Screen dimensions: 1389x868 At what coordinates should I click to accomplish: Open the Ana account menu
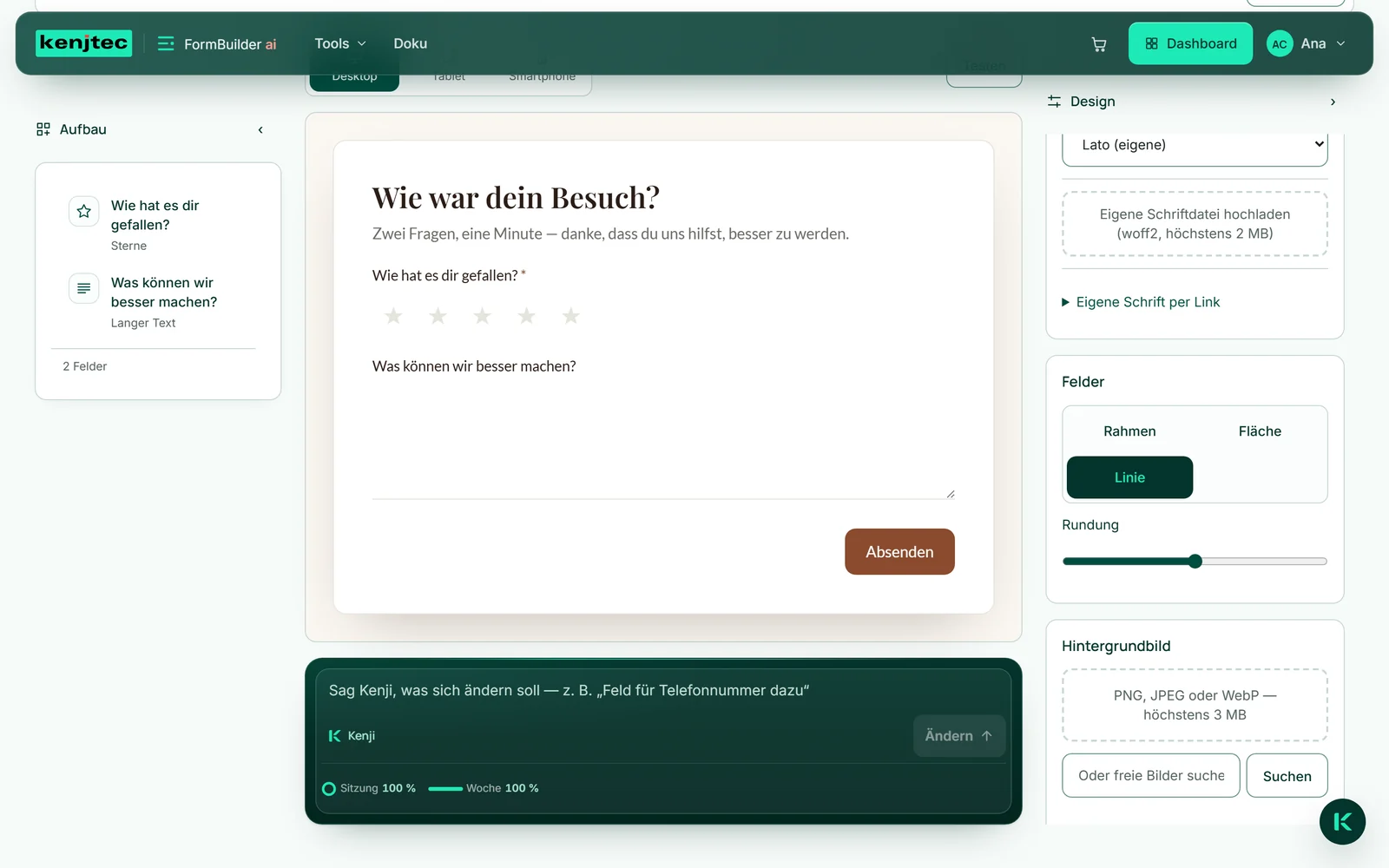[1307, 44]
